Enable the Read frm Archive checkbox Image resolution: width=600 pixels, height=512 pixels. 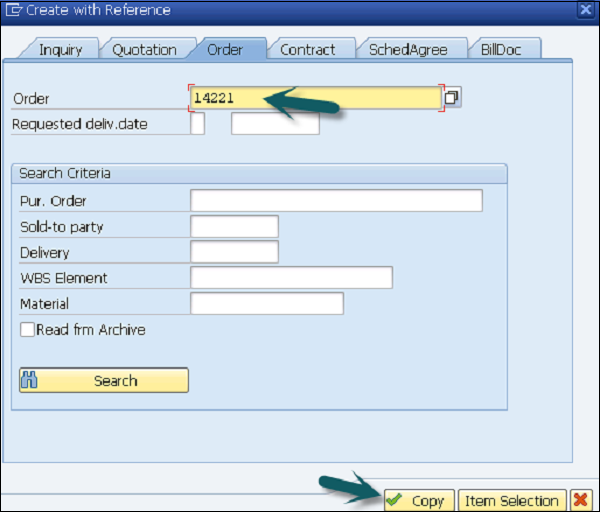pos(27,329)
